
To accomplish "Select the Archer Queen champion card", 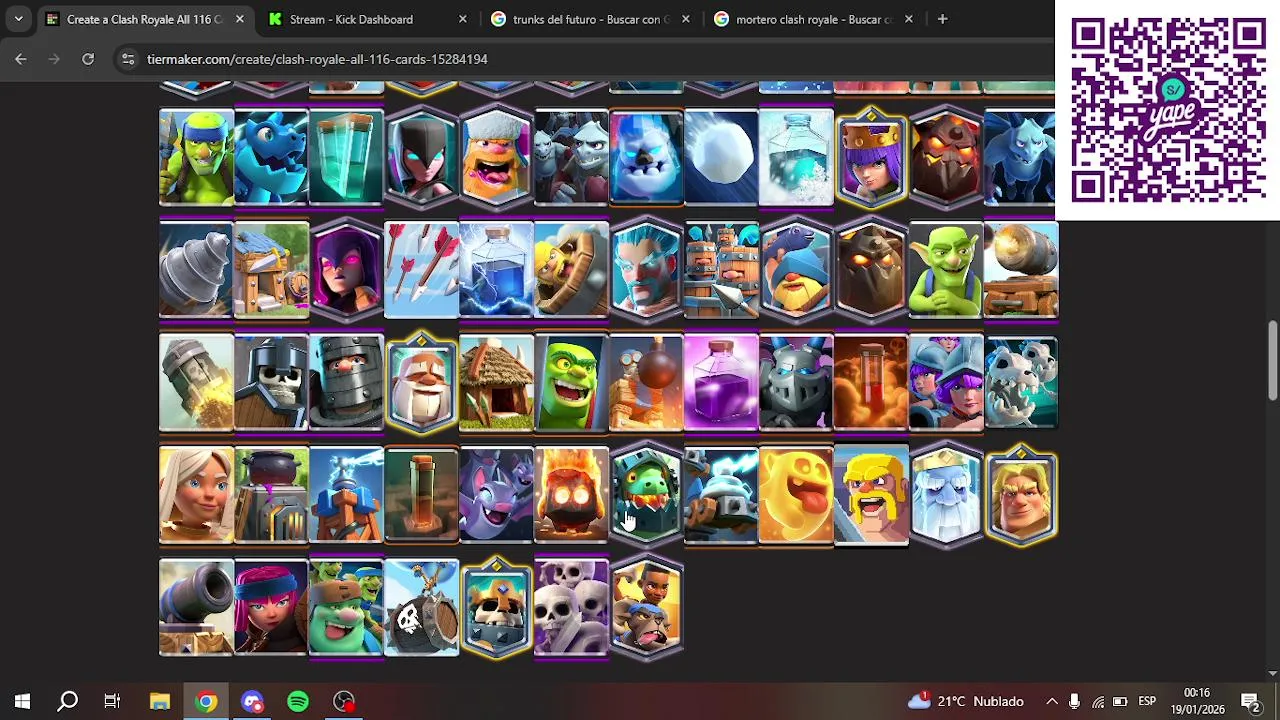I will tap(871, 157).
